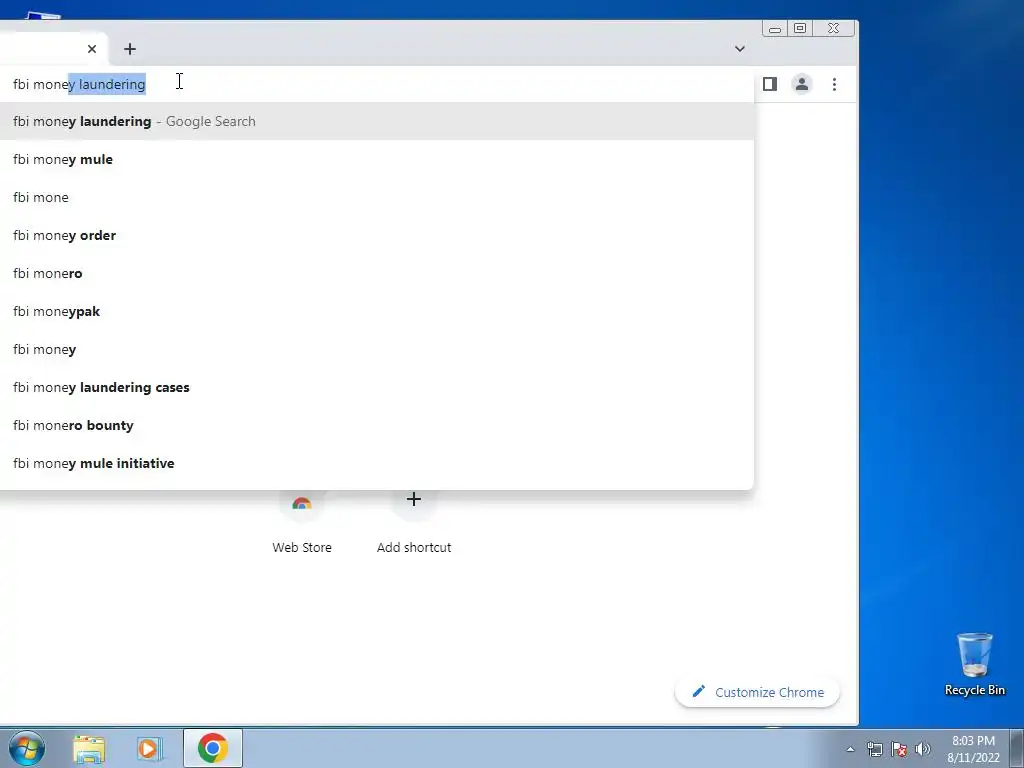1024x768 pixels.
Task: Open the tab search chevron
Action: (739, 49)
